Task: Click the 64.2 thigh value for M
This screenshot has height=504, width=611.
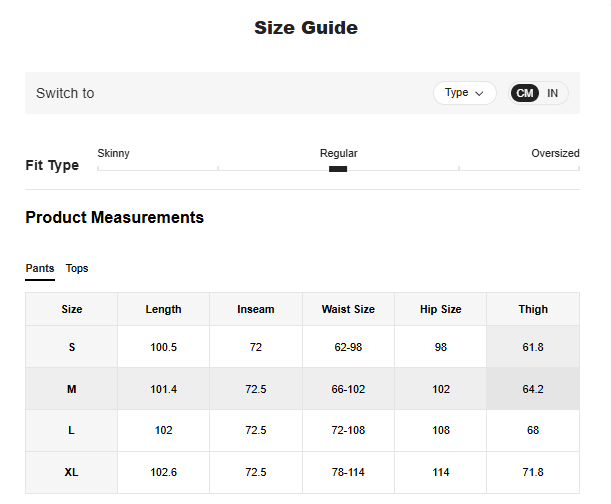Action: 533,389
